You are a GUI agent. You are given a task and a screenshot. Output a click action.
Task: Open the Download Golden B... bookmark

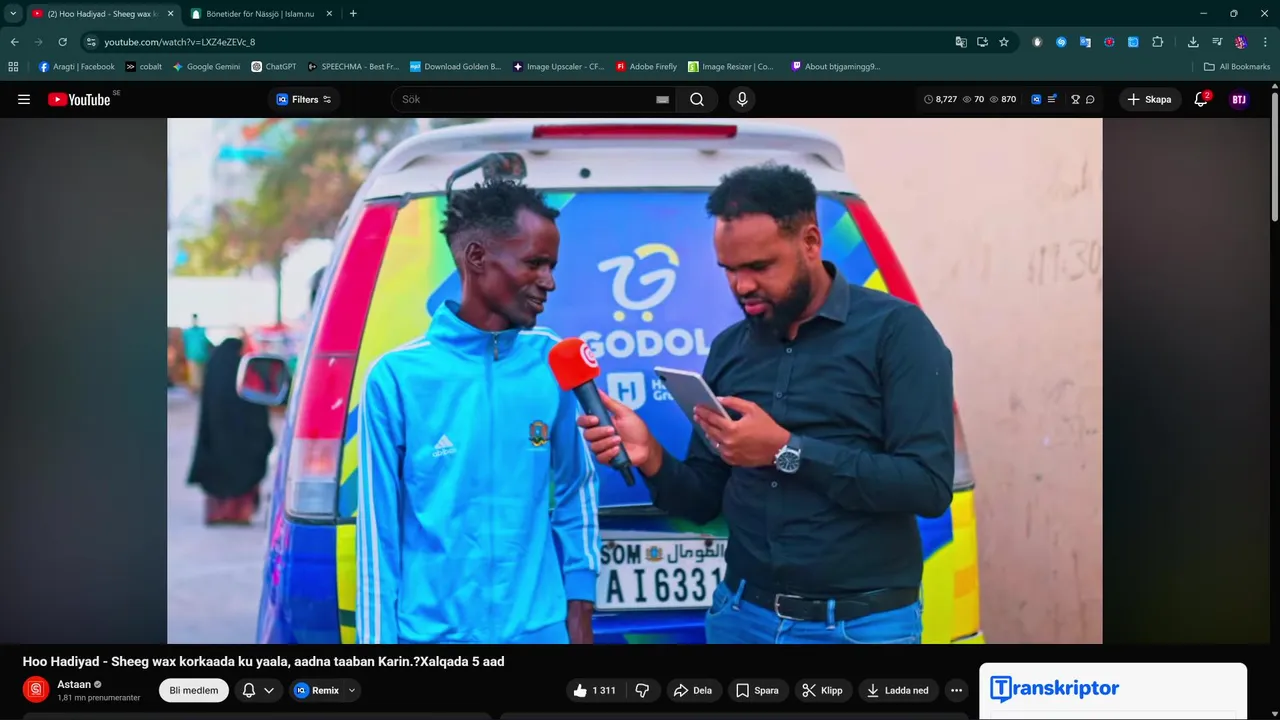coord(456,67)
